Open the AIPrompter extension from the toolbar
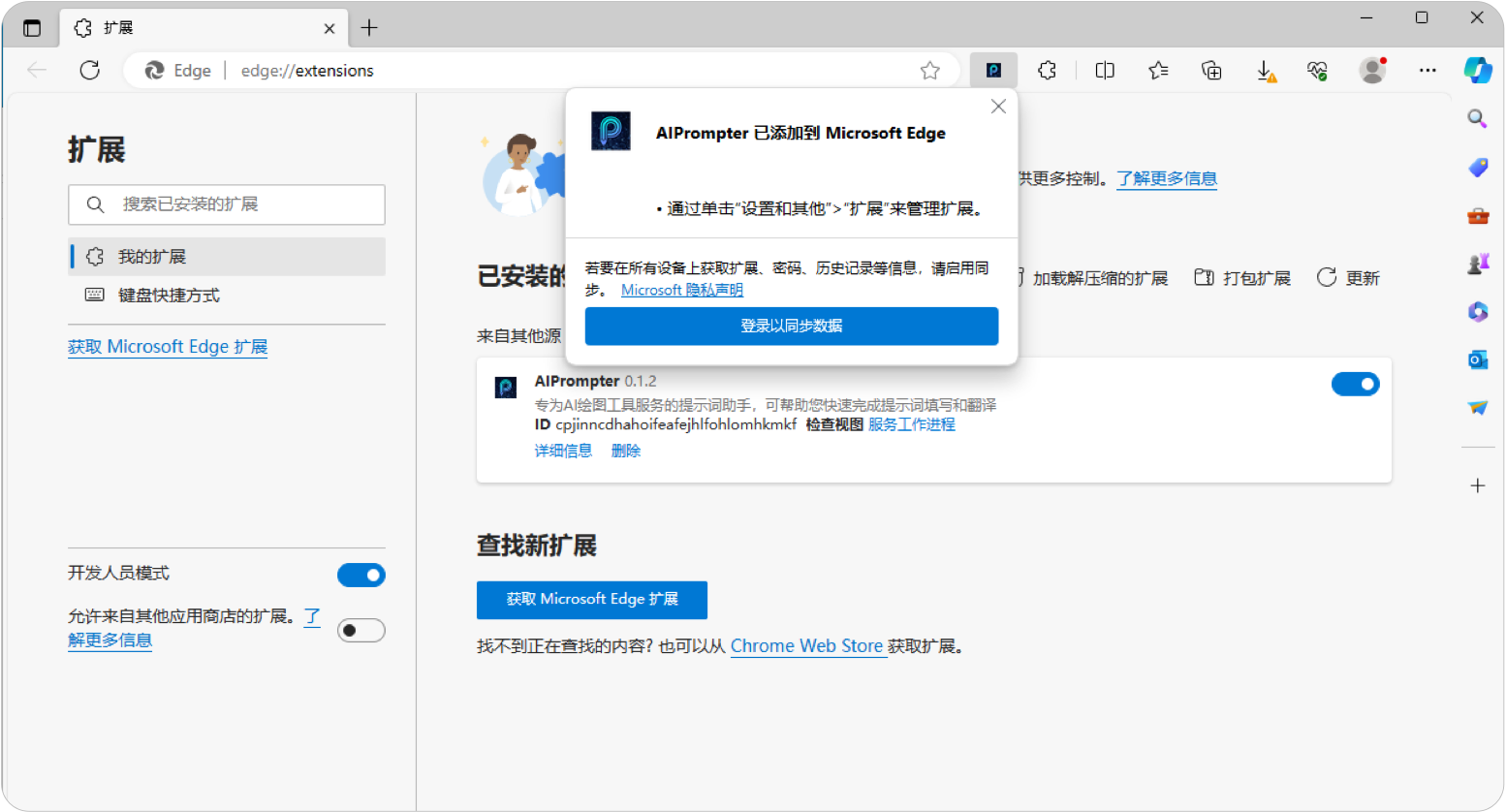 (993, 70)
